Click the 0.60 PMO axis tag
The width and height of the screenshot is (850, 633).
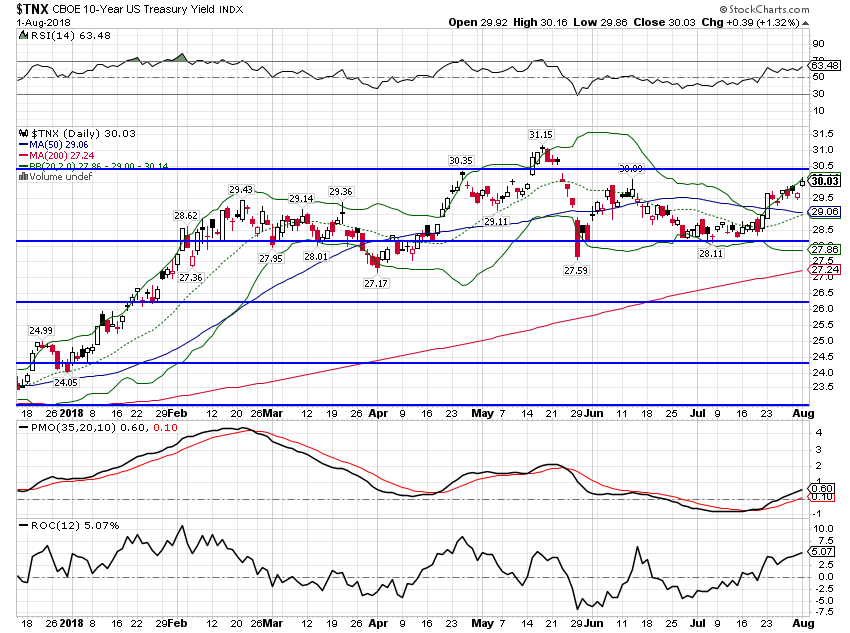coord(823,488)
